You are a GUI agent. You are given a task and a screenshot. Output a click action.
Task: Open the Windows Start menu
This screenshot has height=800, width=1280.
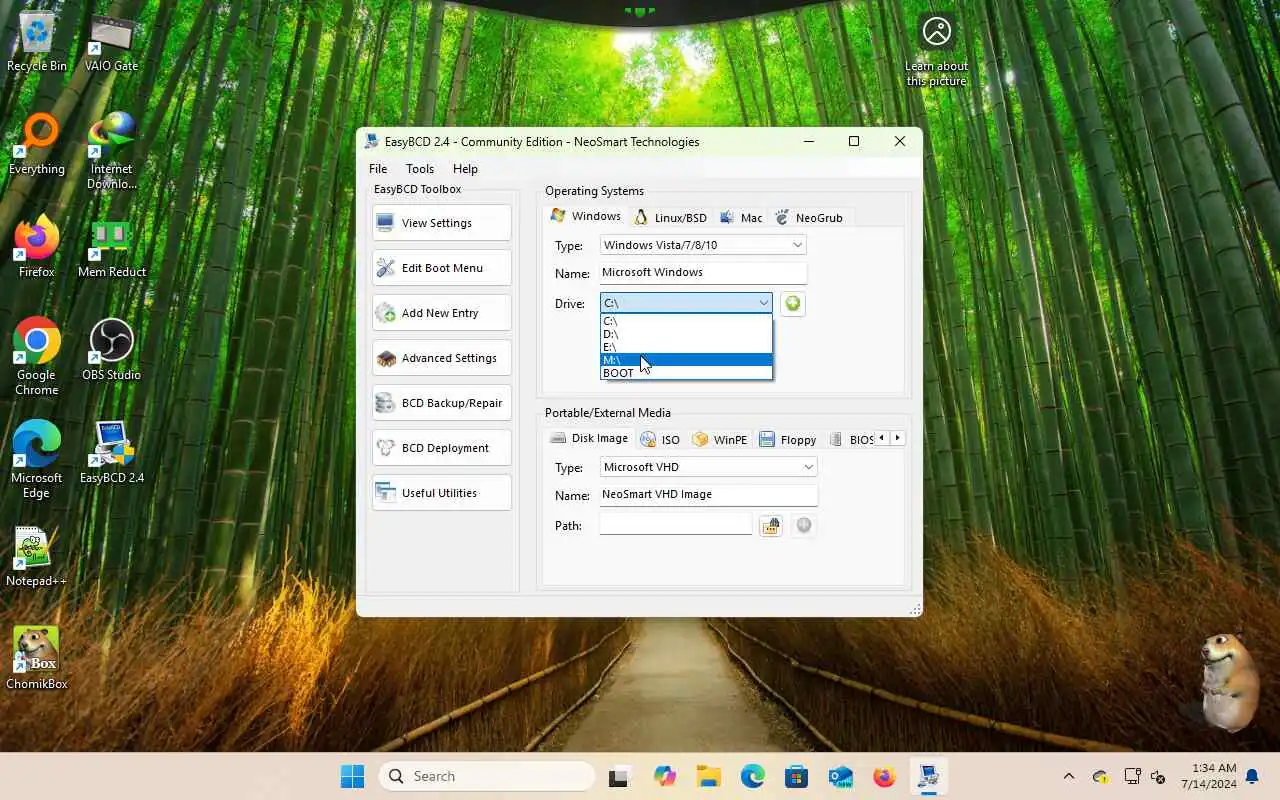coord(353,776)
